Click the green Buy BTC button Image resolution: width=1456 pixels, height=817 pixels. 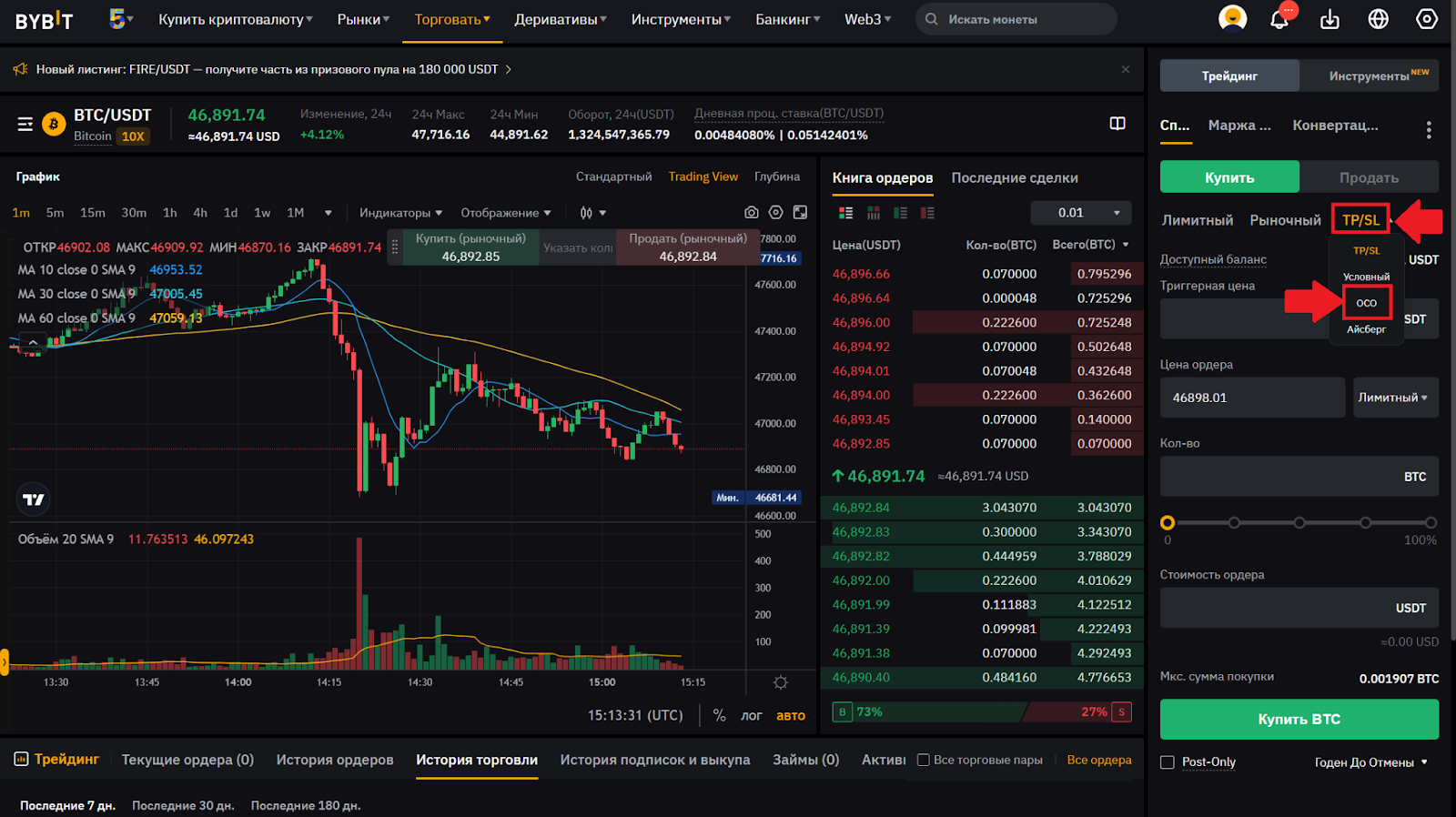coord(1299,719)
